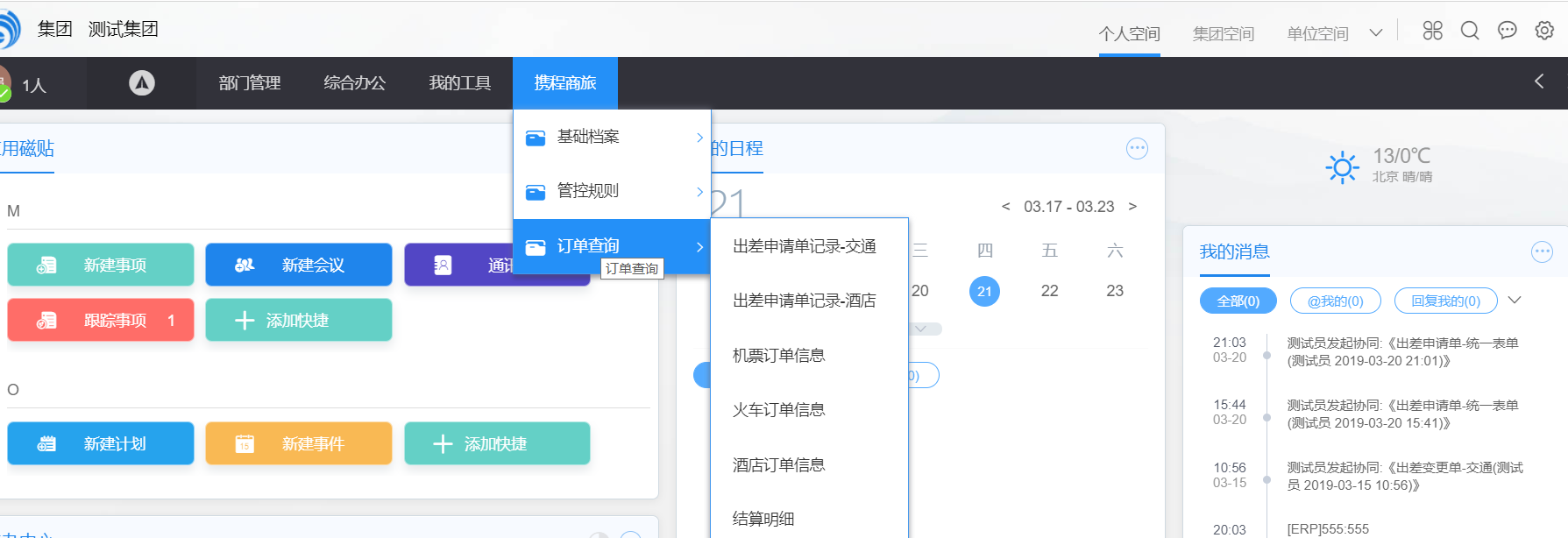Switch to 集团空间 tab
1568x538 pixels.
tap(1224, 33)
